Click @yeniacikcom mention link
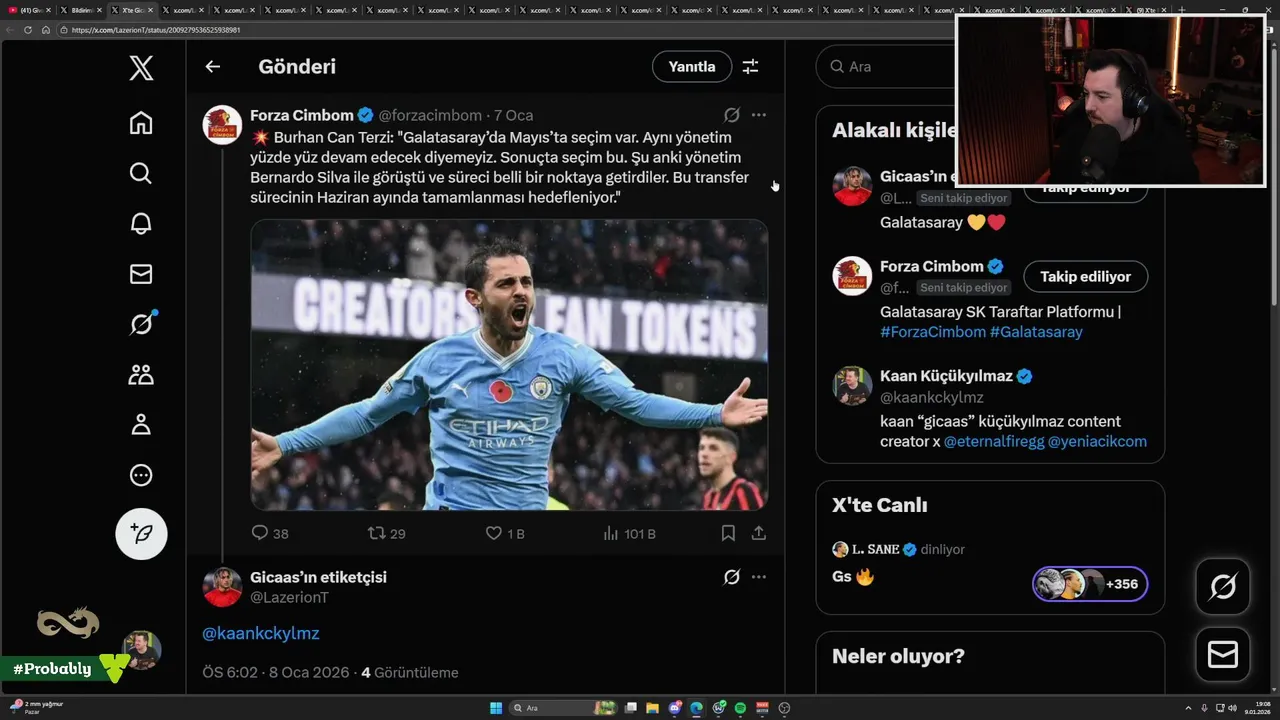The width and height of the screenshot is (1280, 720). (1097, 441)
